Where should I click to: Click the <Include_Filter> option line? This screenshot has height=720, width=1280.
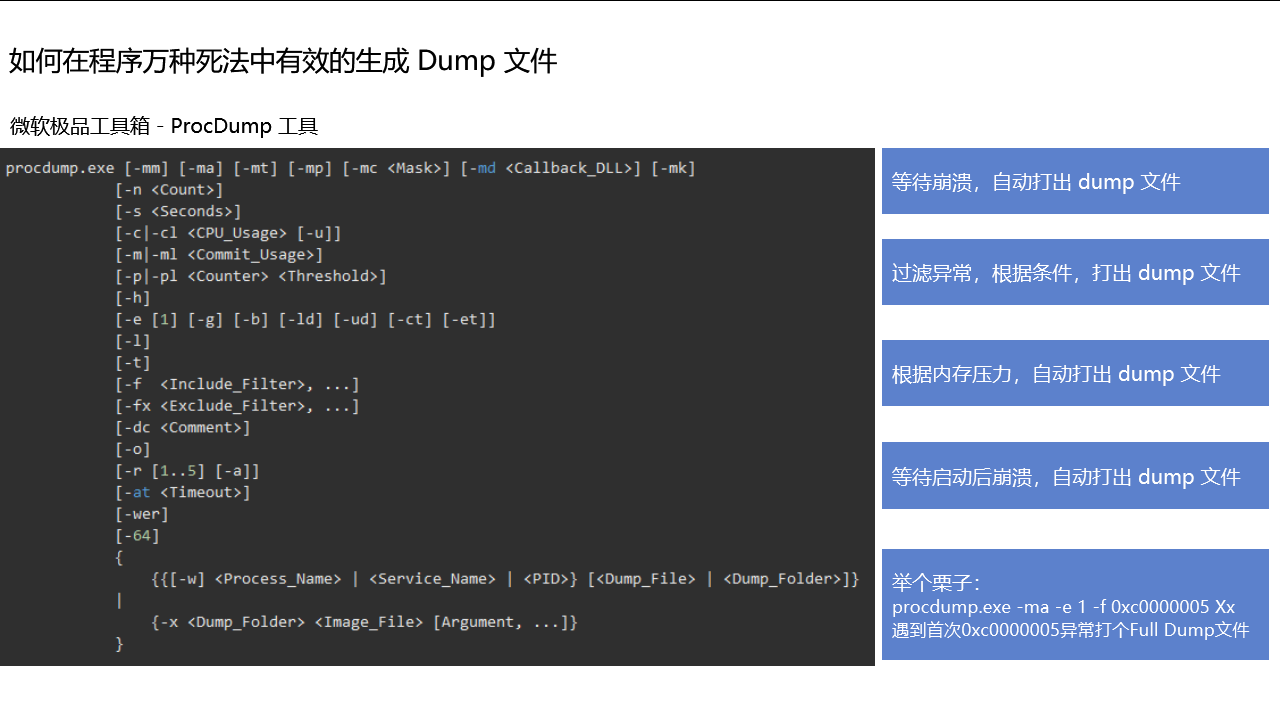[x=237, y=384]
